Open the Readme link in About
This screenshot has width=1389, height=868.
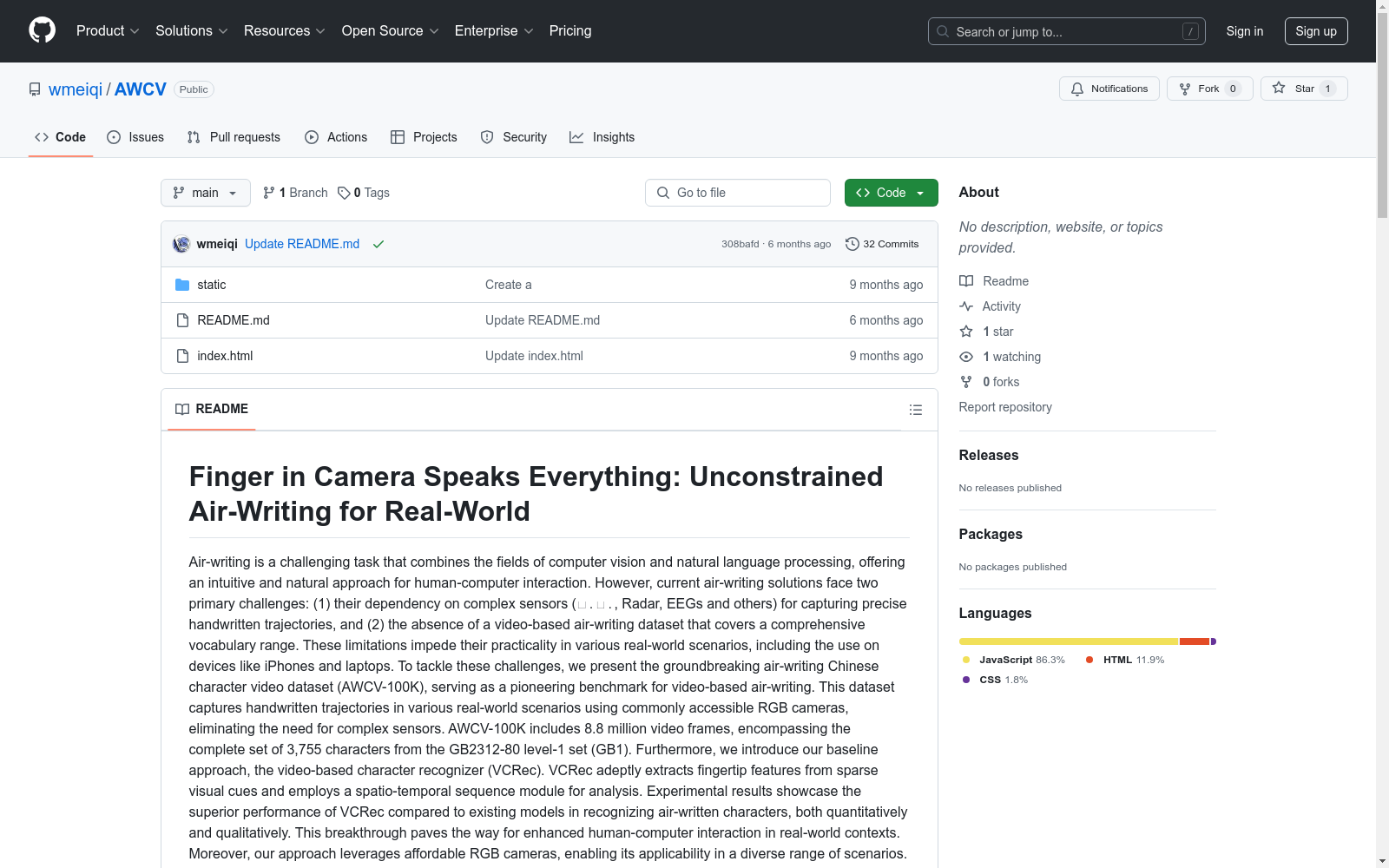(994, 281)
